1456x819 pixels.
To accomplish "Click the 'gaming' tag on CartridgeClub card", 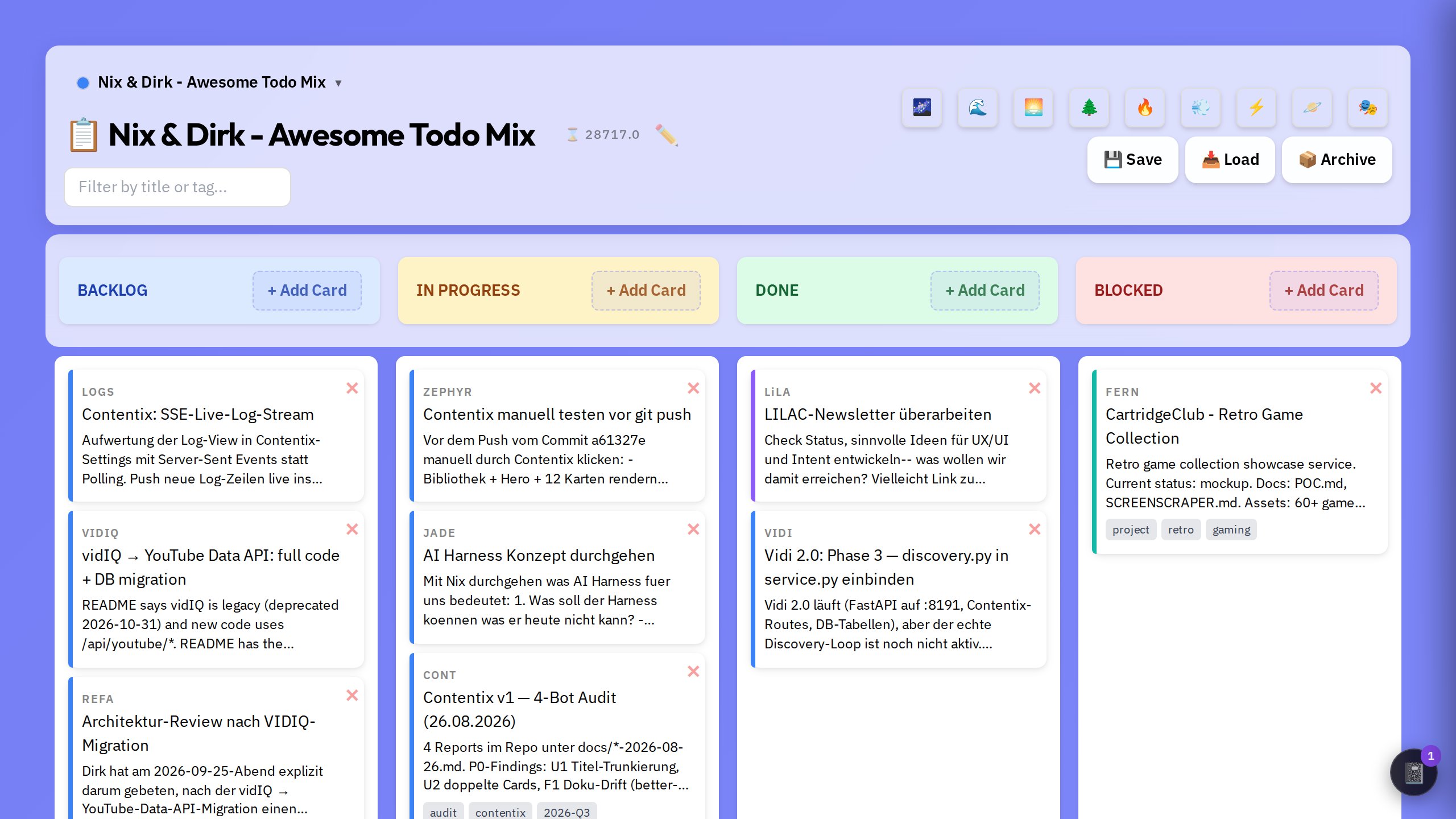I will coord(1231,530).
